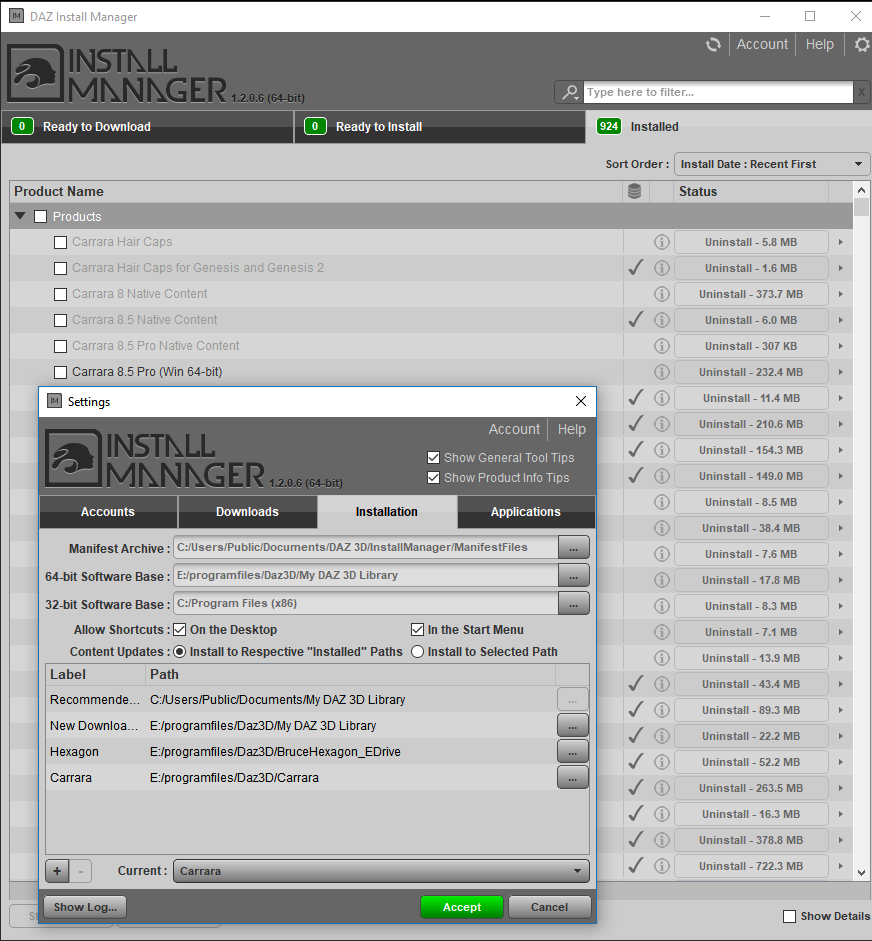Clear the filter with the X button
The width and height of the screenshot is (872, 941).
coord(861,92)
